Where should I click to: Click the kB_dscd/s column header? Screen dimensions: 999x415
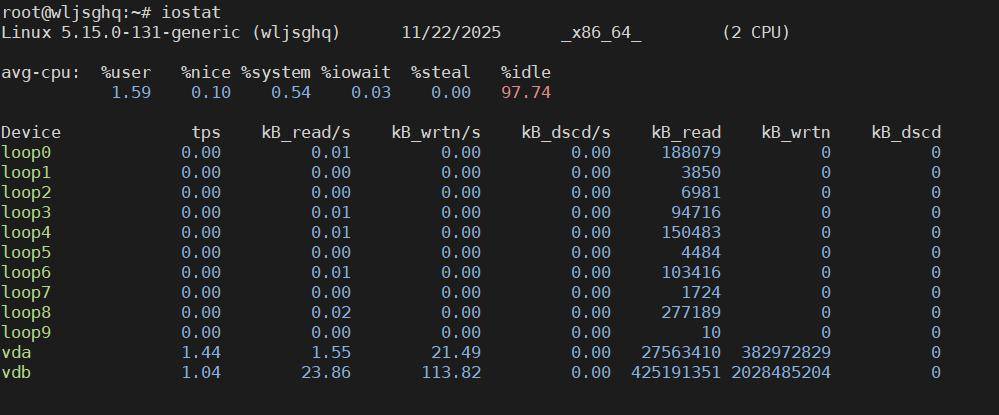coord(566,133)
